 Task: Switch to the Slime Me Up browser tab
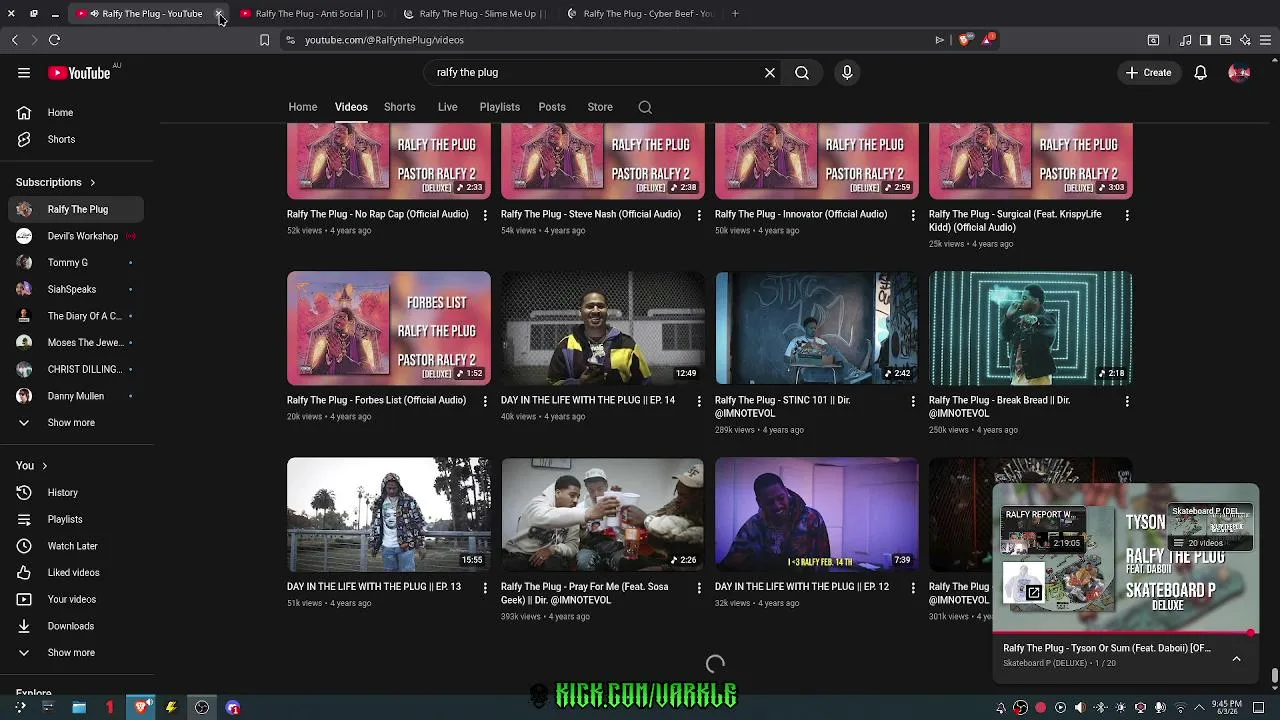click(x=475, y=13)
